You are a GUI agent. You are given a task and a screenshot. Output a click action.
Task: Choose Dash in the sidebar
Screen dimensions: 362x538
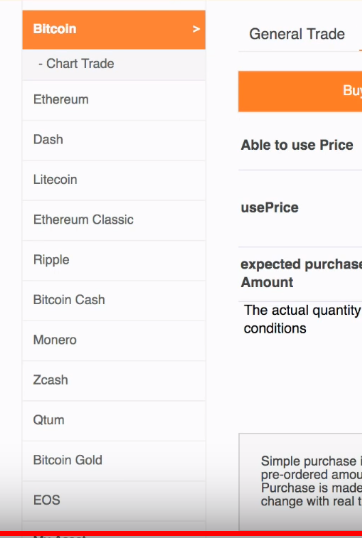click(x=114, y=140)
